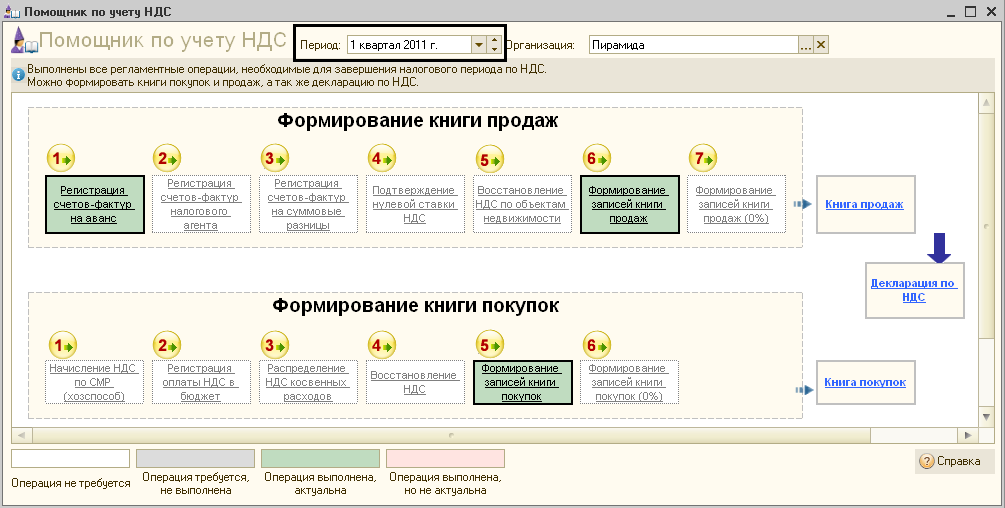Screen dimensions: 1005x508
Task: Click the horizontal scrollbar left arrow
Action: coord(21,435)
